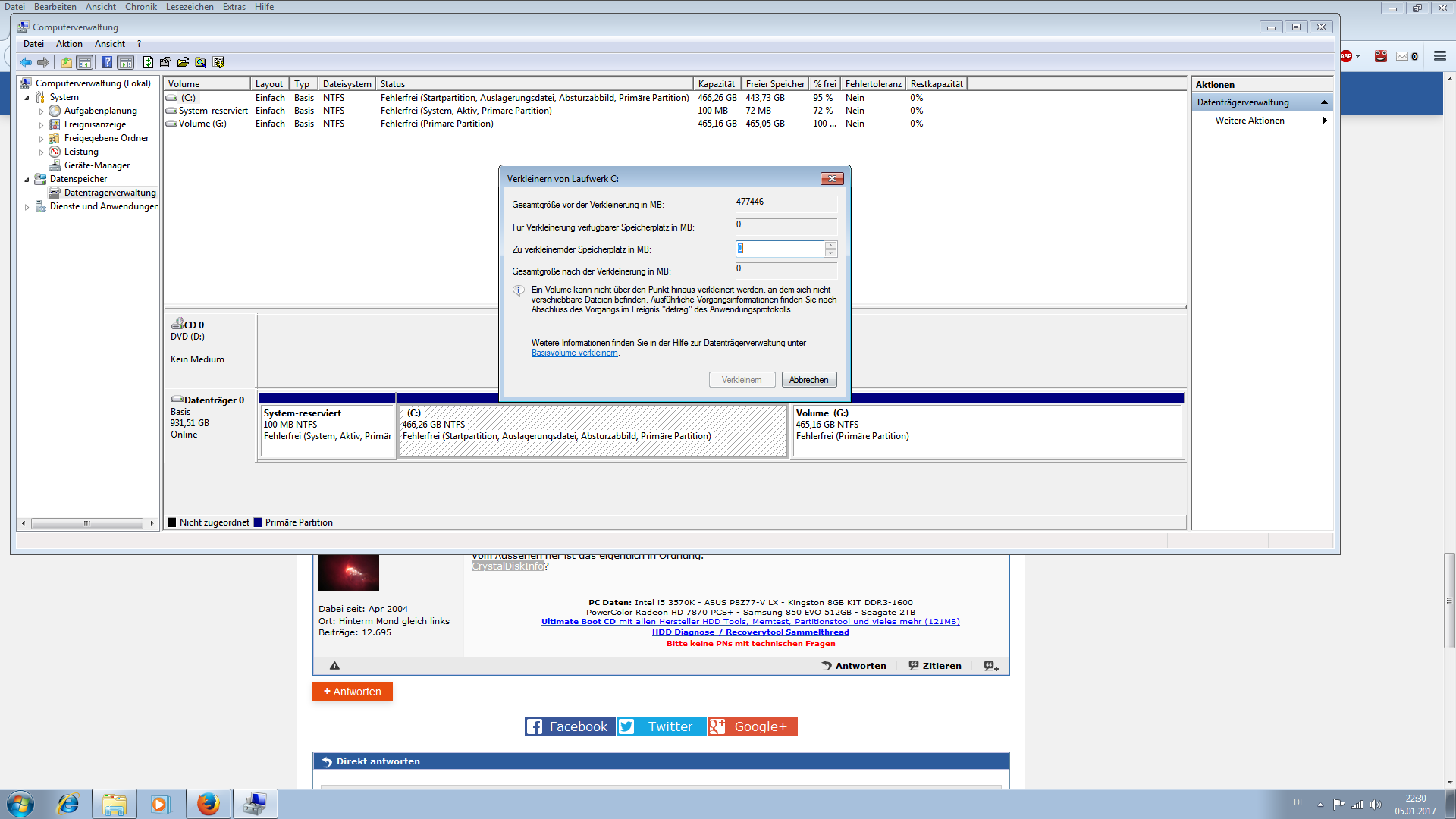Toggle the action pane show/hide button
This screenshot has height=819, width=1456.
click(126, 62)
